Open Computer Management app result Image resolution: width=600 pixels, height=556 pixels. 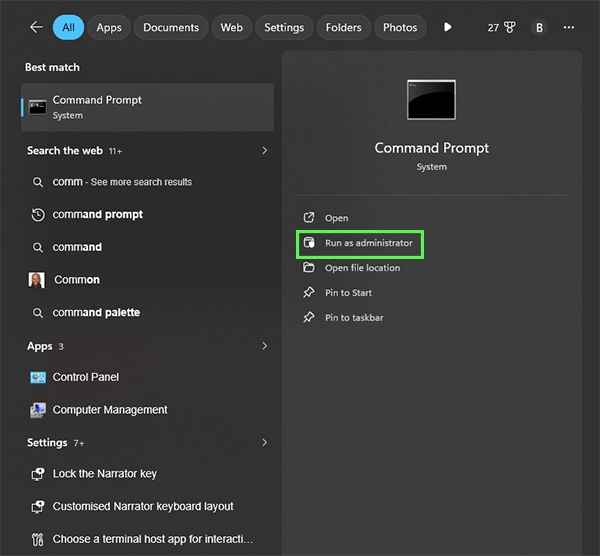click(x=147, y=410)
